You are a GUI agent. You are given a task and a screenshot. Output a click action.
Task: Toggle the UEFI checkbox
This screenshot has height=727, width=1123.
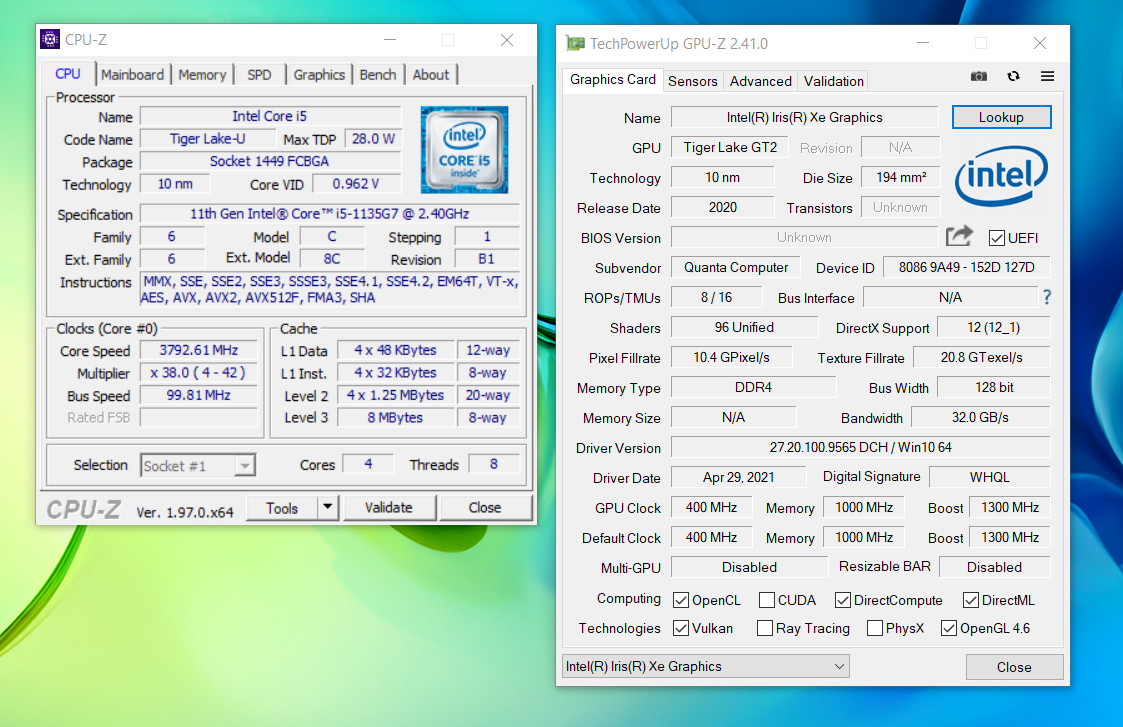(x=996, y=238)
